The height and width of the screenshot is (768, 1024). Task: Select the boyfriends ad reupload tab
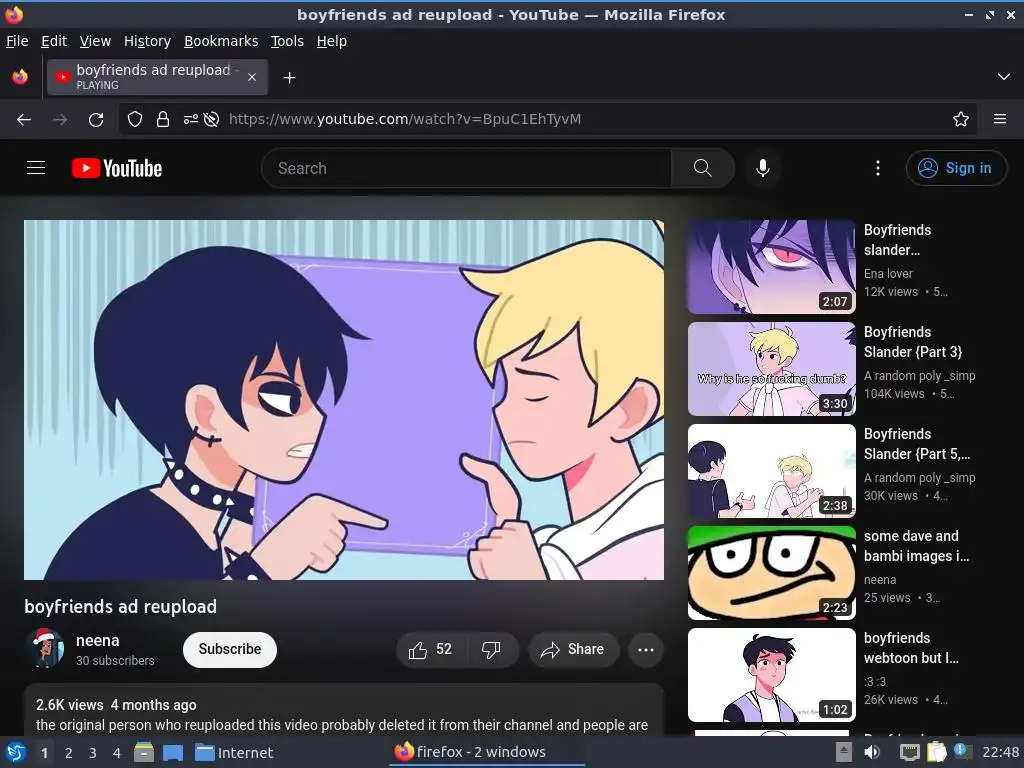pos(157,77)
